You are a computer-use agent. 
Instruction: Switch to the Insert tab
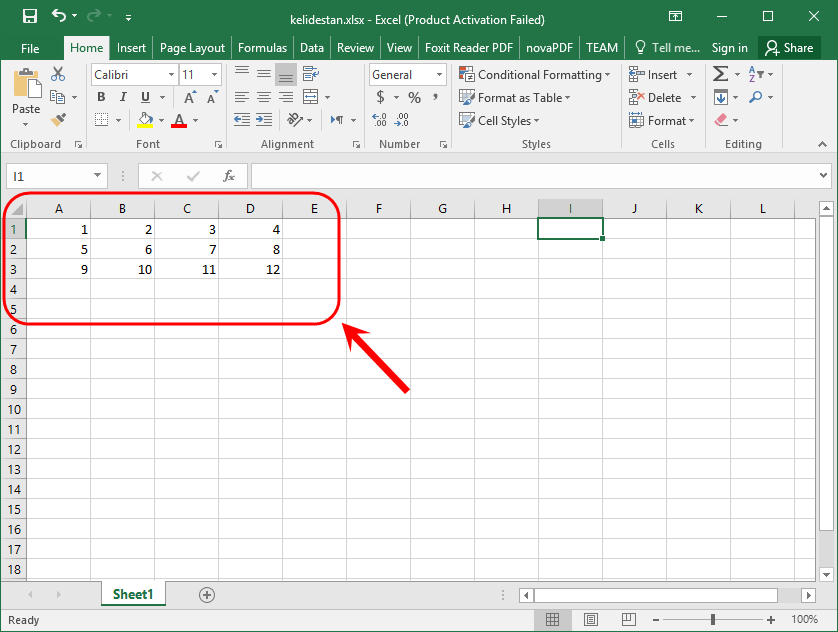pyautogui.click(x=131, y=48)
